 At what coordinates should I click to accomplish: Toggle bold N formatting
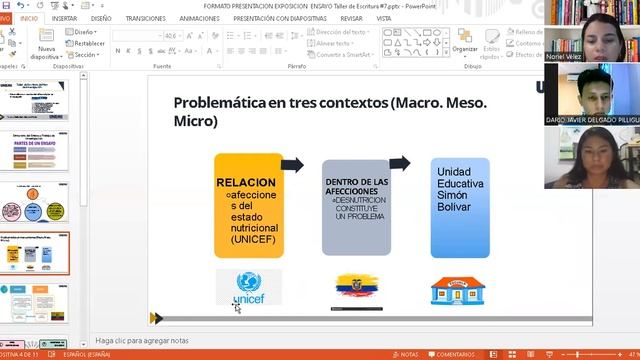click(118, 51)
